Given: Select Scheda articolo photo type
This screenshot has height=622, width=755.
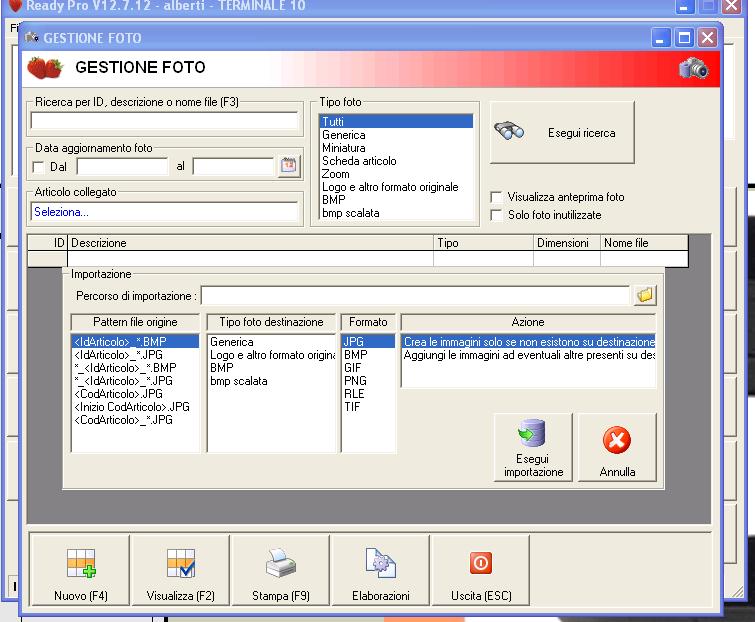Looking at the screenshot, I should (x=395, y=161).
